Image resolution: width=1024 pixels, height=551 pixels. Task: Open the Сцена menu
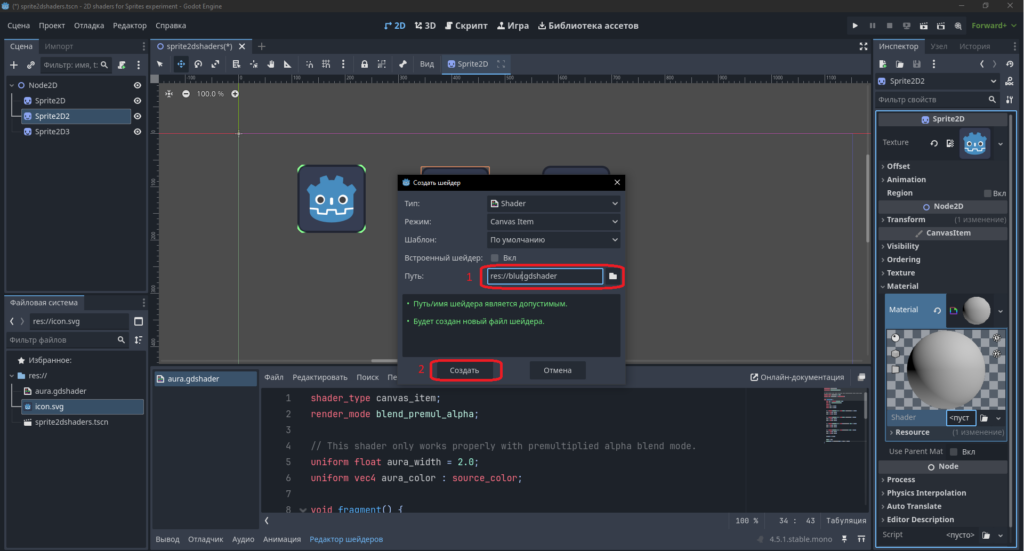[18, 25]
